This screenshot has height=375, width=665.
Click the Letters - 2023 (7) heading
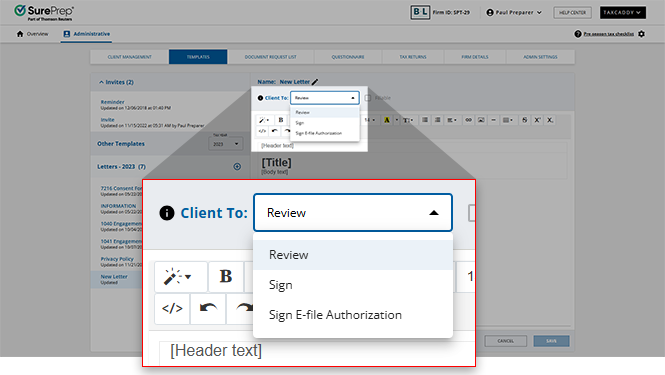121,167
